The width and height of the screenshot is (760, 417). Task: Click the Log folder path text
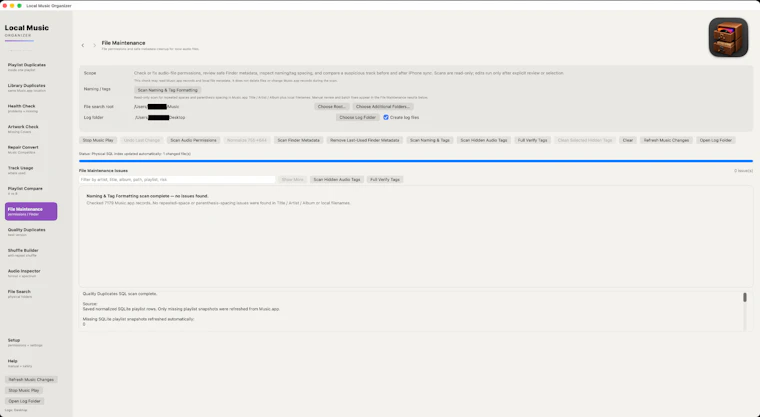click(x=160, y=117)
